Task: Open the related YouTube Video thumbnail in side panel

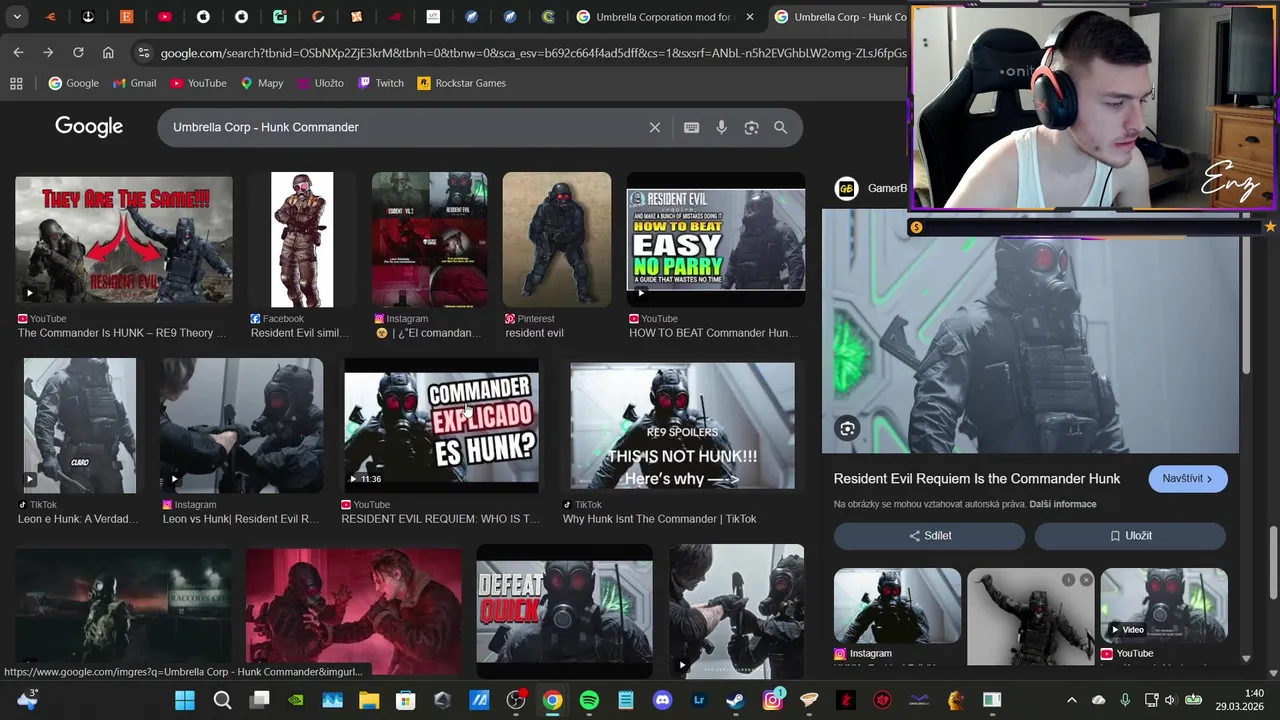Action: (1164, 606)
